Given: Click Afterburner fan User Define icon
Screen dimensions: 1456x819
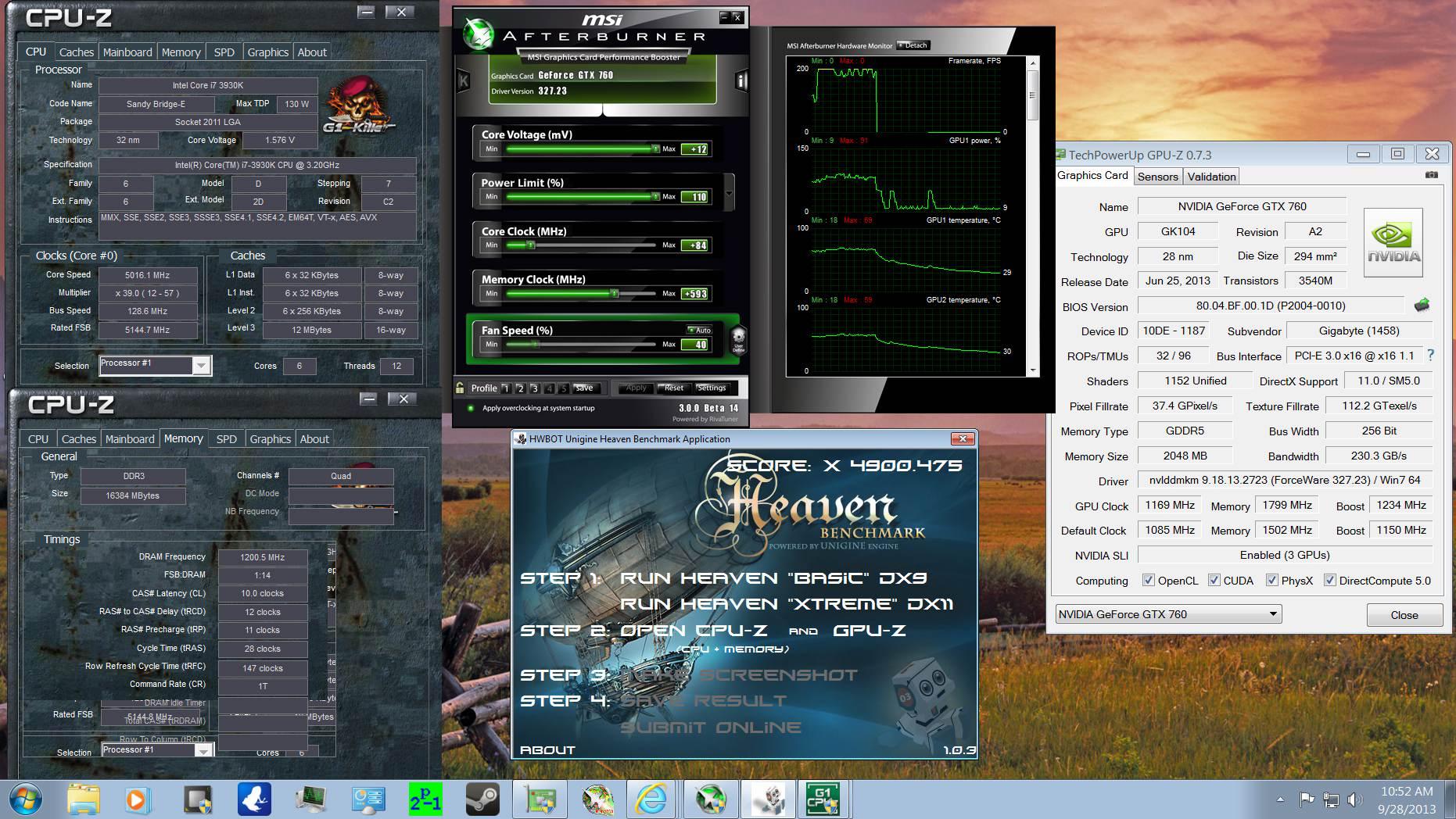Looking at the screenshot, I should click(x=738, y=340).
